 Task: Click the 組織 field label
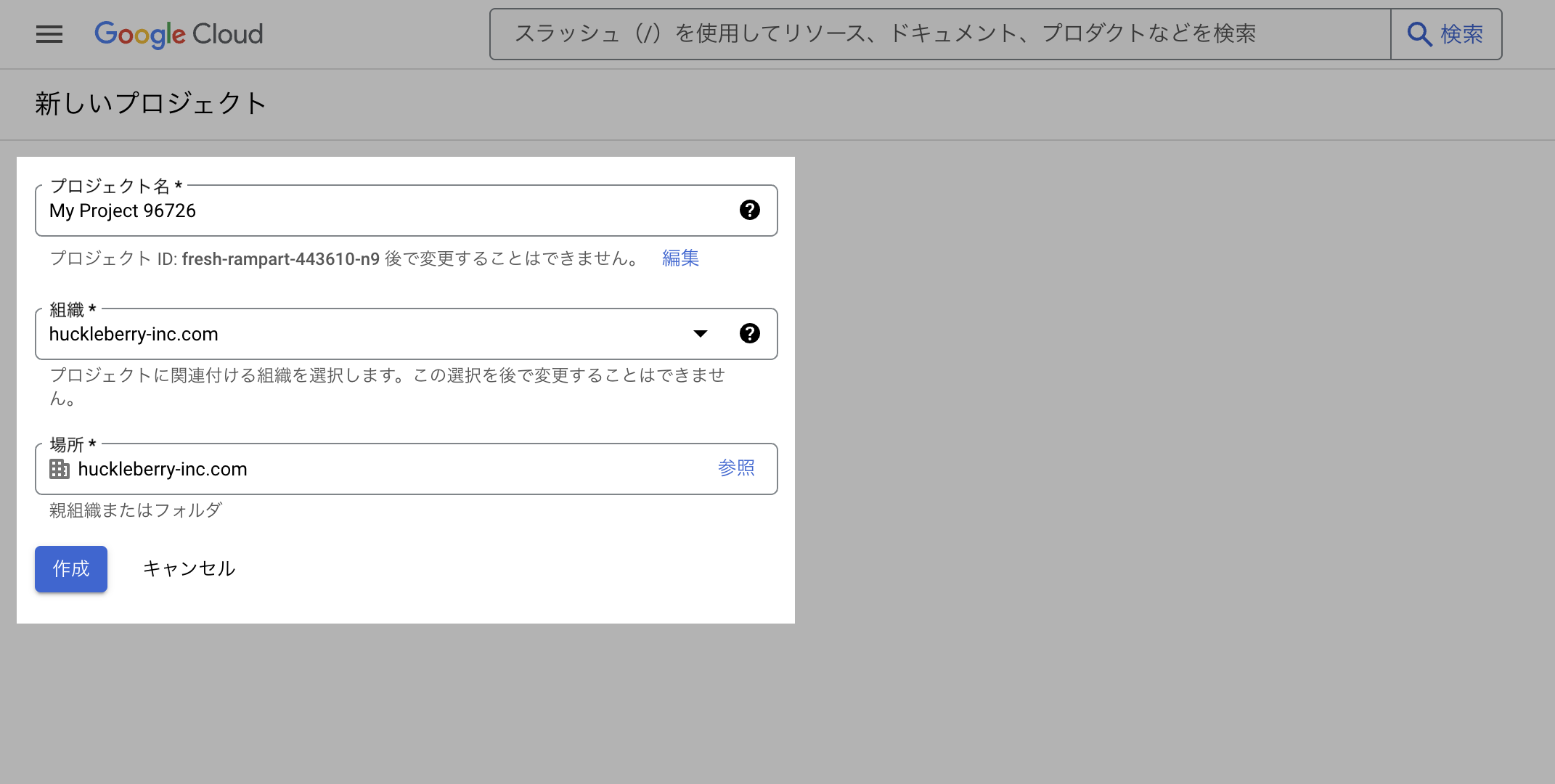point(67,310)
